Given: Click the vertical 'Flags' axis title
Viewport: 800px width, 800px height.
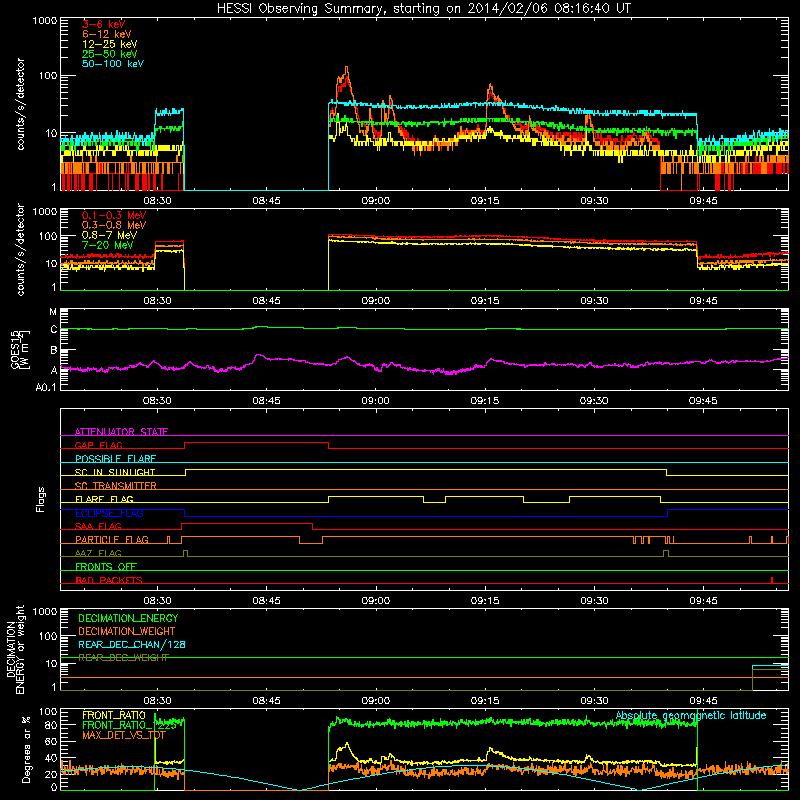Looking at the screenshot, I should point(41,499).
